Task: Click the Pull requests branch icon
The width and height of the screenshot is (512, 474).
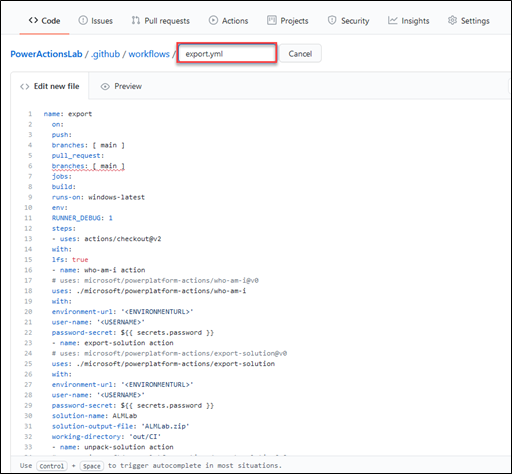Action: pos(136,20)
